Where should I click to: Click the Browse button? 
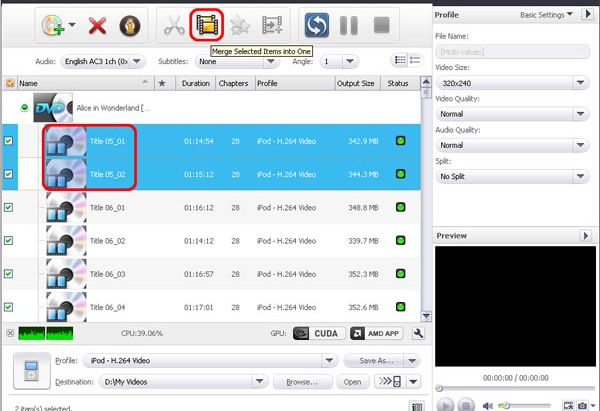tap(302, 382)
